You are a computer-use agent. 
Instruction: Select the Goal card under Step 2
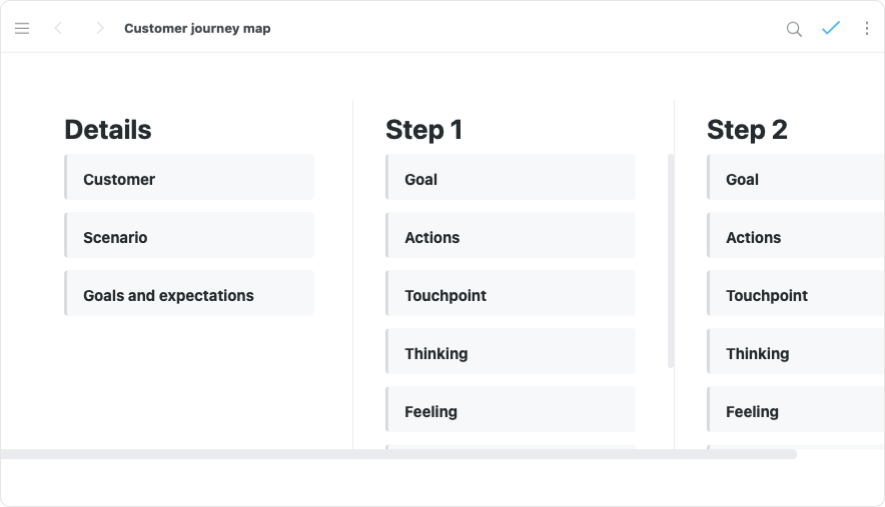(795, 178)
